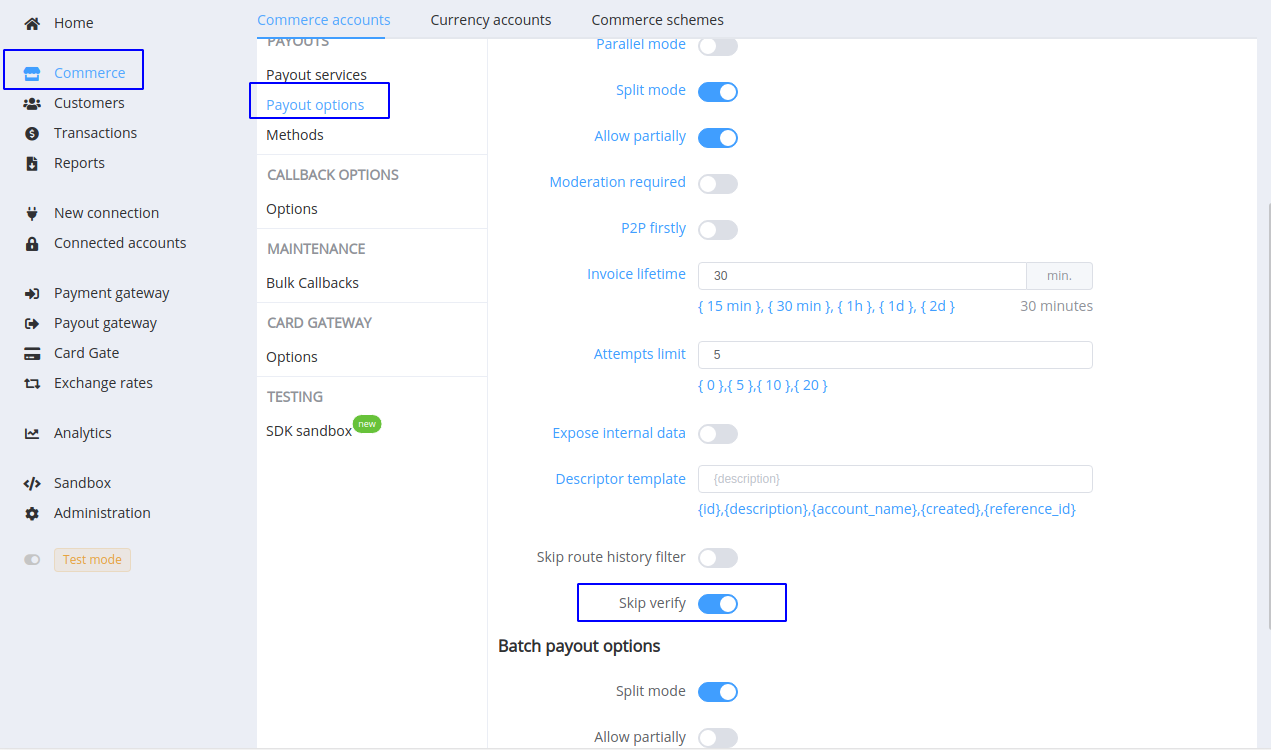Open Administration via the gear icon
This screenshot has width=1271, height=750.
tap(32, 513)
